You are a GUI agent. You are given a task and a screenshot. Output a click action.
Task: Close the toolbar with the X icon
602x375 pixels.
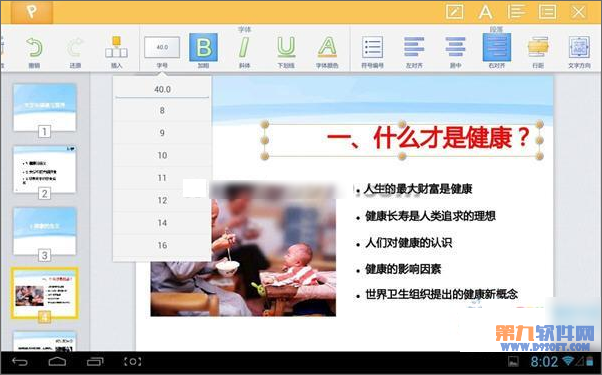[x=578, y=12]
